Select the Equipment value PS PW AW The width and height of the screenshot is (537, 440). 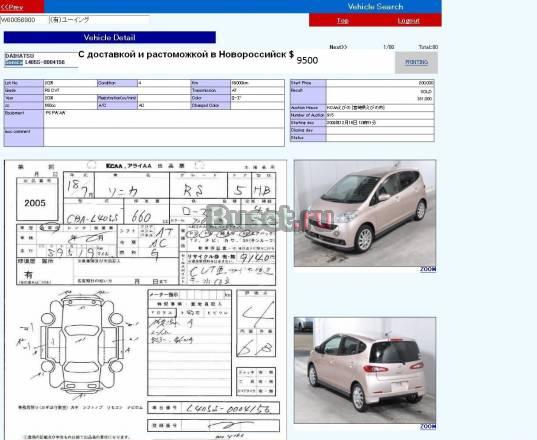pyautogui.click(x=55, y=113)
